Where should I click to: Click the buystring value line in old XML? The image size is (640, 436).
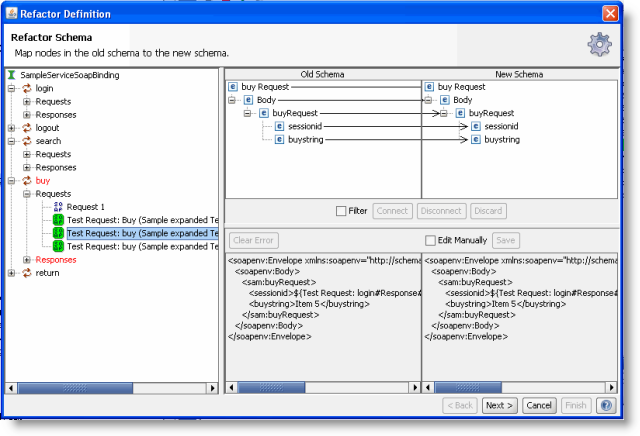click(309, 304)
